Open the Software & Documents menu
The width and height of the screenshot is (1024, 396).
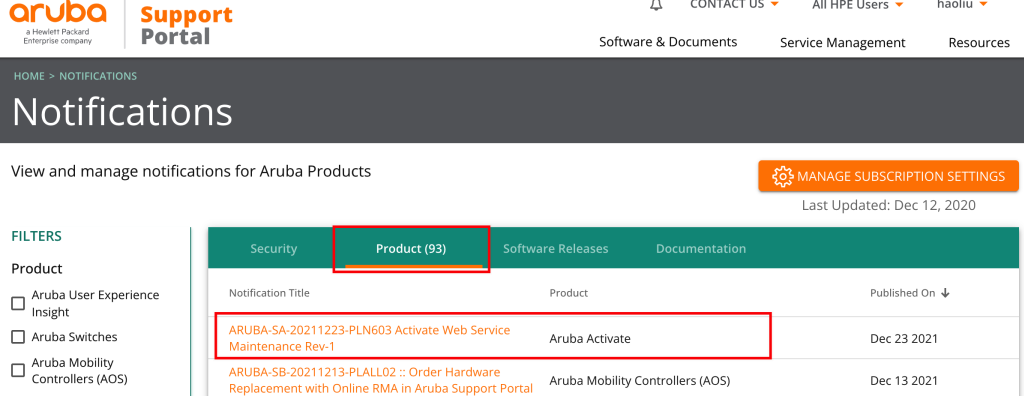(x=668, y=42)
